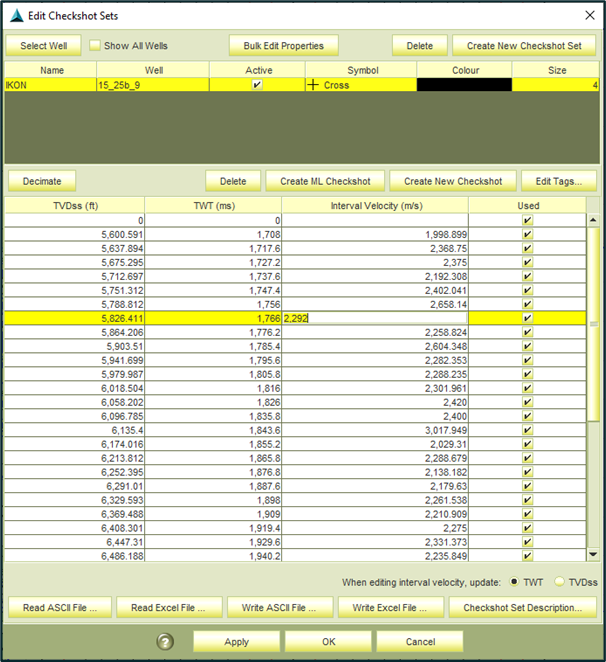Enable the Show All Wells checkbox
This screenshot has height=662, width=606.
pos(95,46)
